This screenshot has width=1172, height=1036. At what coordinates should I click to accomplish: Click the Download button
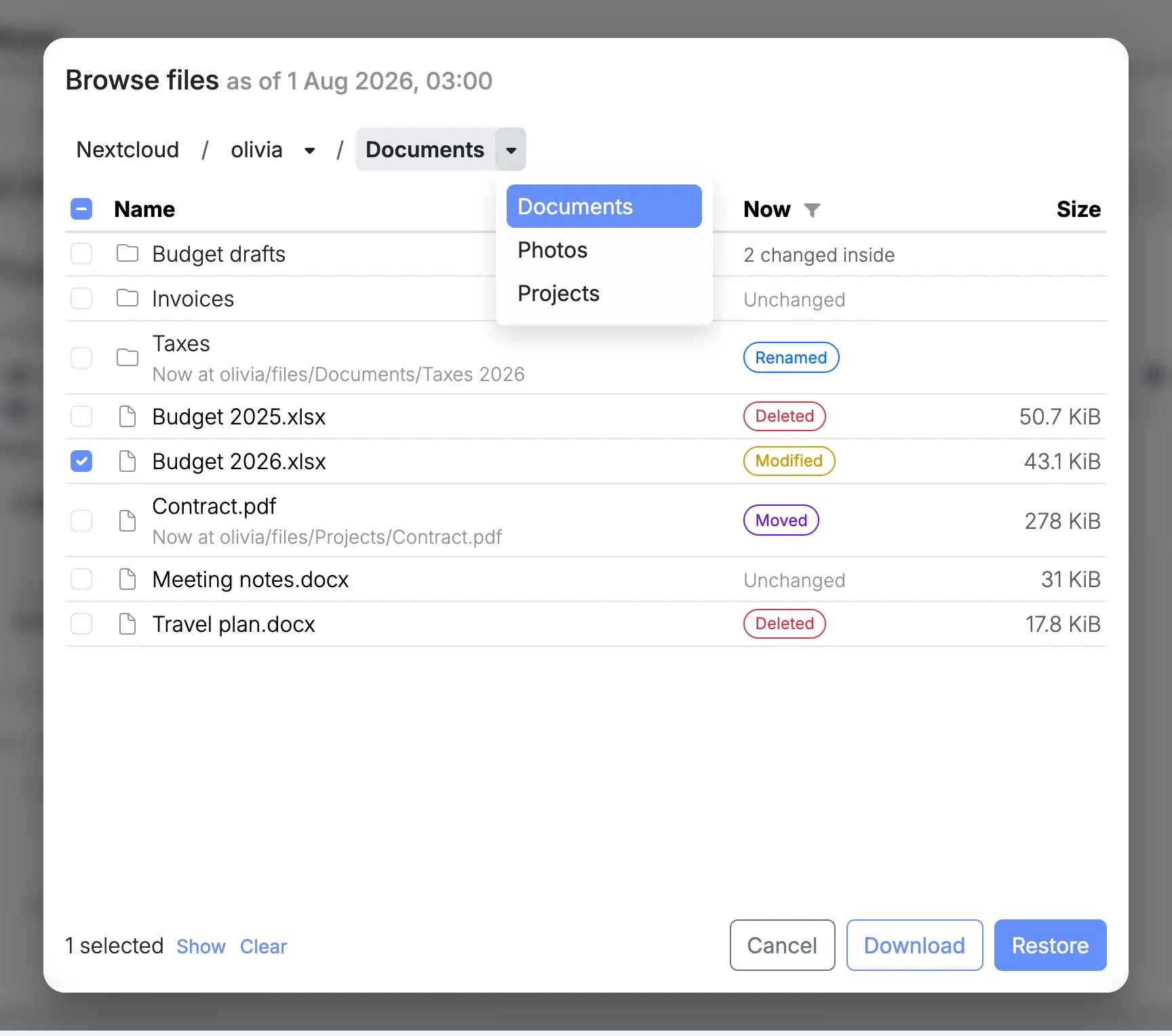tap(914, 945)
